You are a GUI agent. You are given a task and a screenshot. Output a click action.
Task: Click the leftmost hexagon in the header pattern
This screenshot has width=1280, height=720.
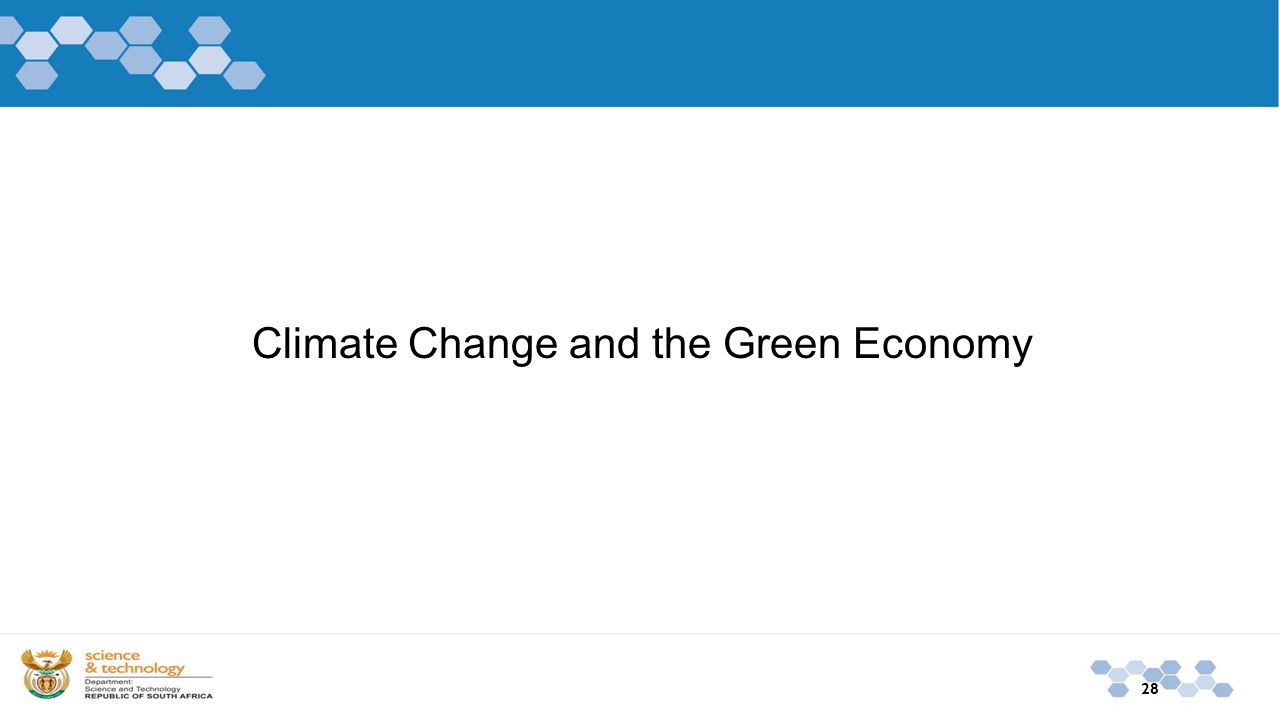coord(8,30)
